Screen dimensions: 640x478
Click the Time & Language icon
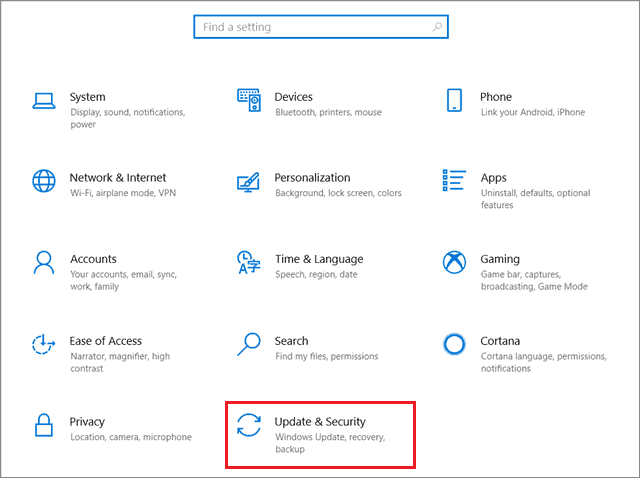coord(249,262)
